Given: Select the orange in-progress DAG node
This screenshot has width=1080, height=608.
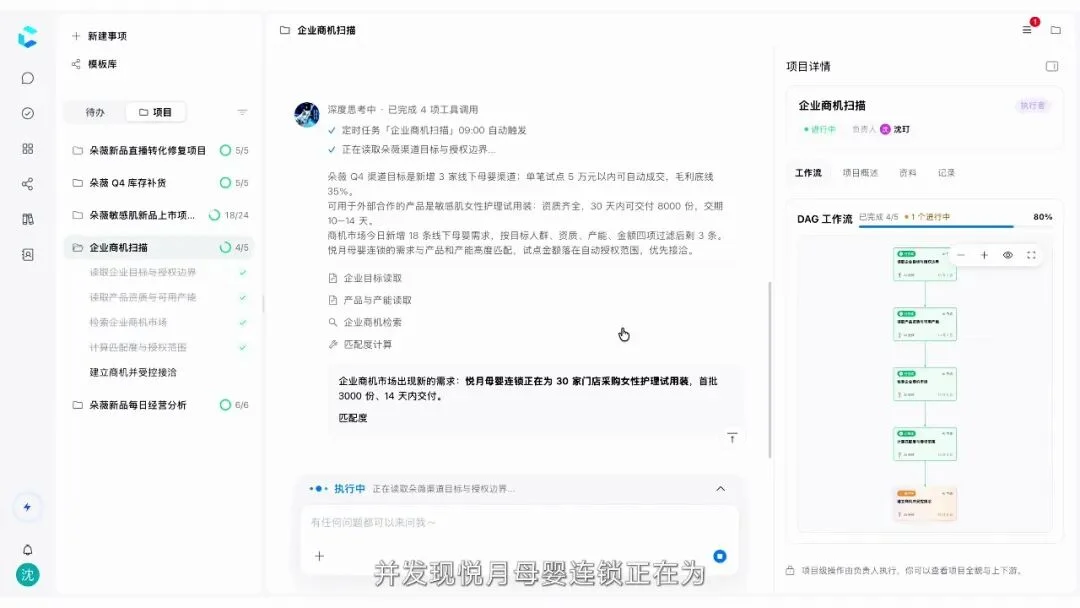Looking at the screenshot, I should pos(925,503).
